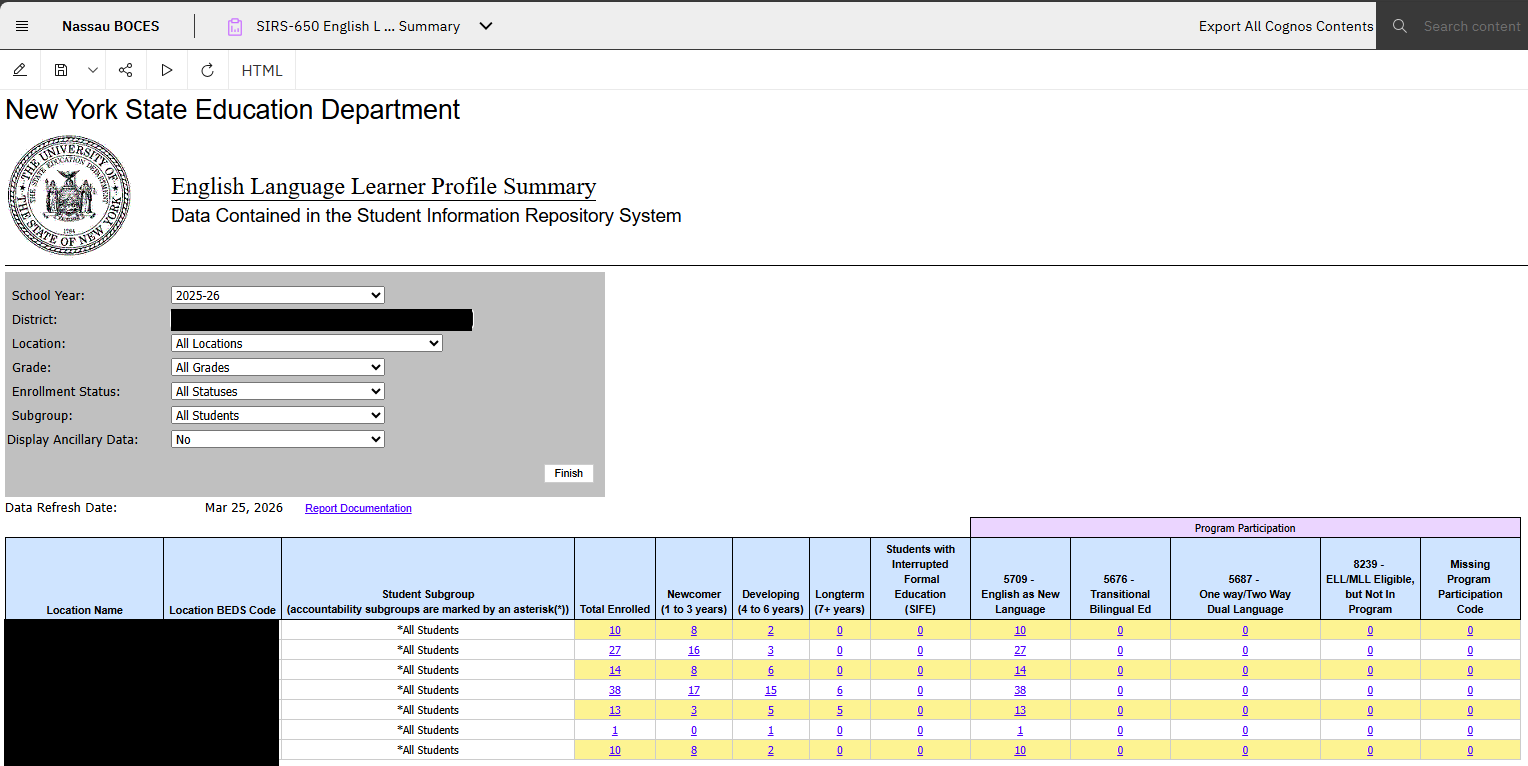The height and width of the screenshot is (766, 1528).
Task: Click the Newcomer value 17
Action: pos(694,690)
